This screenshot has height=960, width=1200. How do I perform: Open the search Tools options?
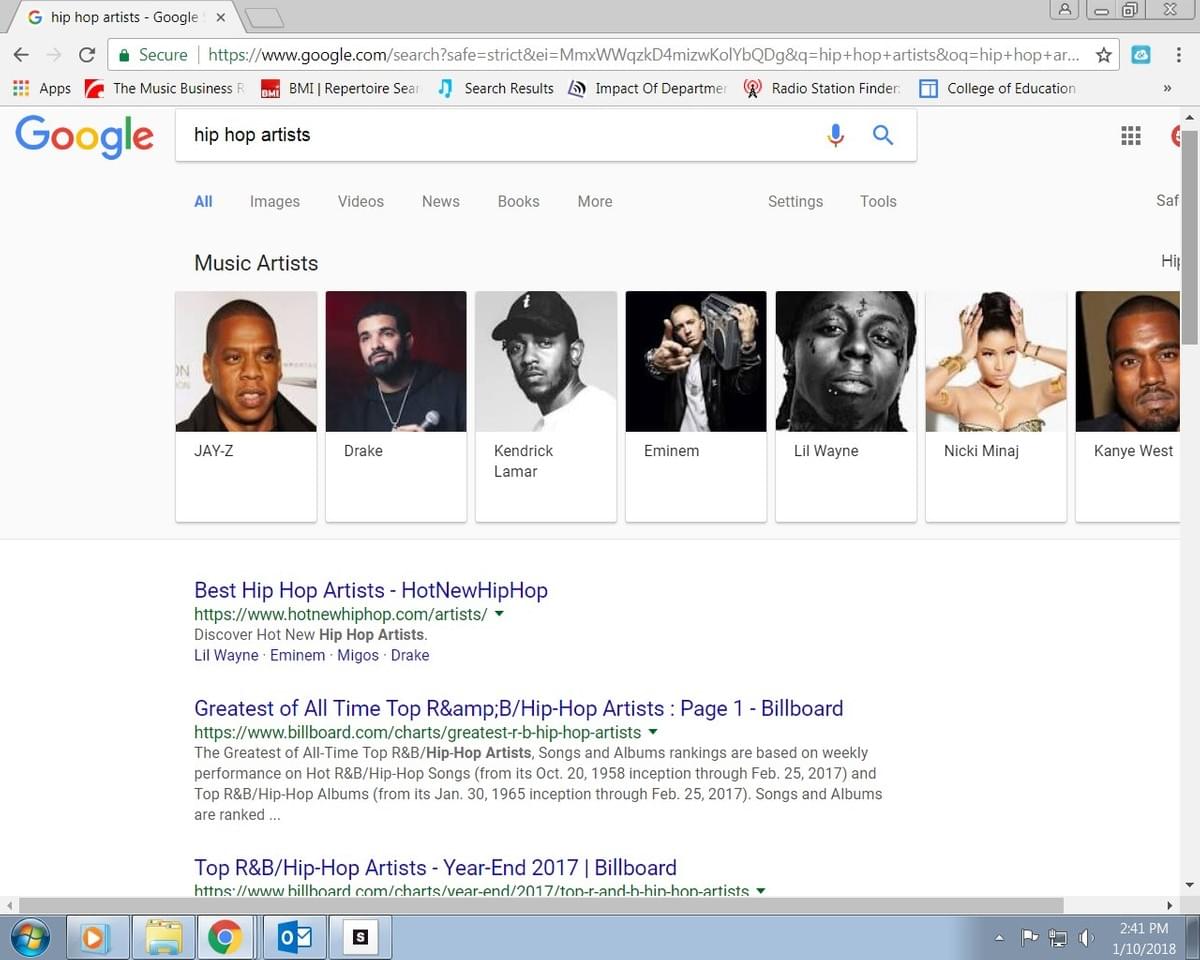pyautogui.click(x=878, y=201)
